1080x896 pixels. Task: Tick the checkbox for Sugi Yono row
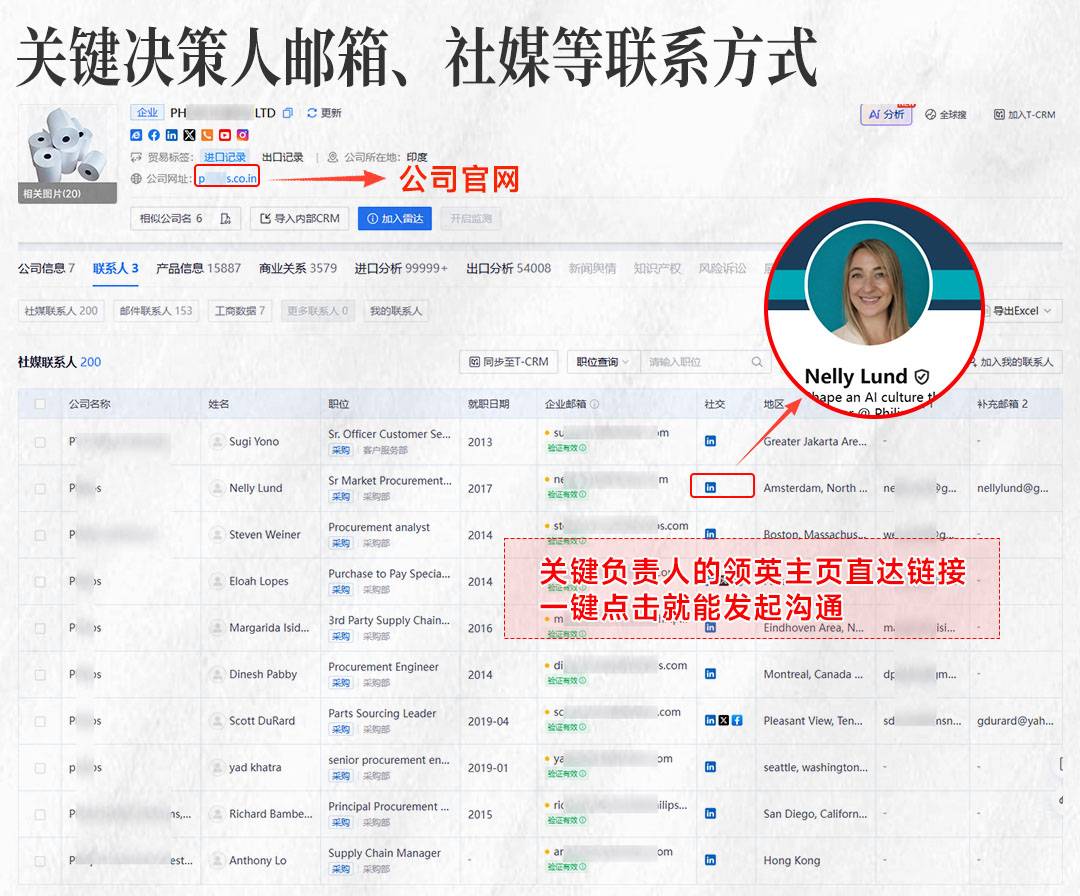[40, 442]
